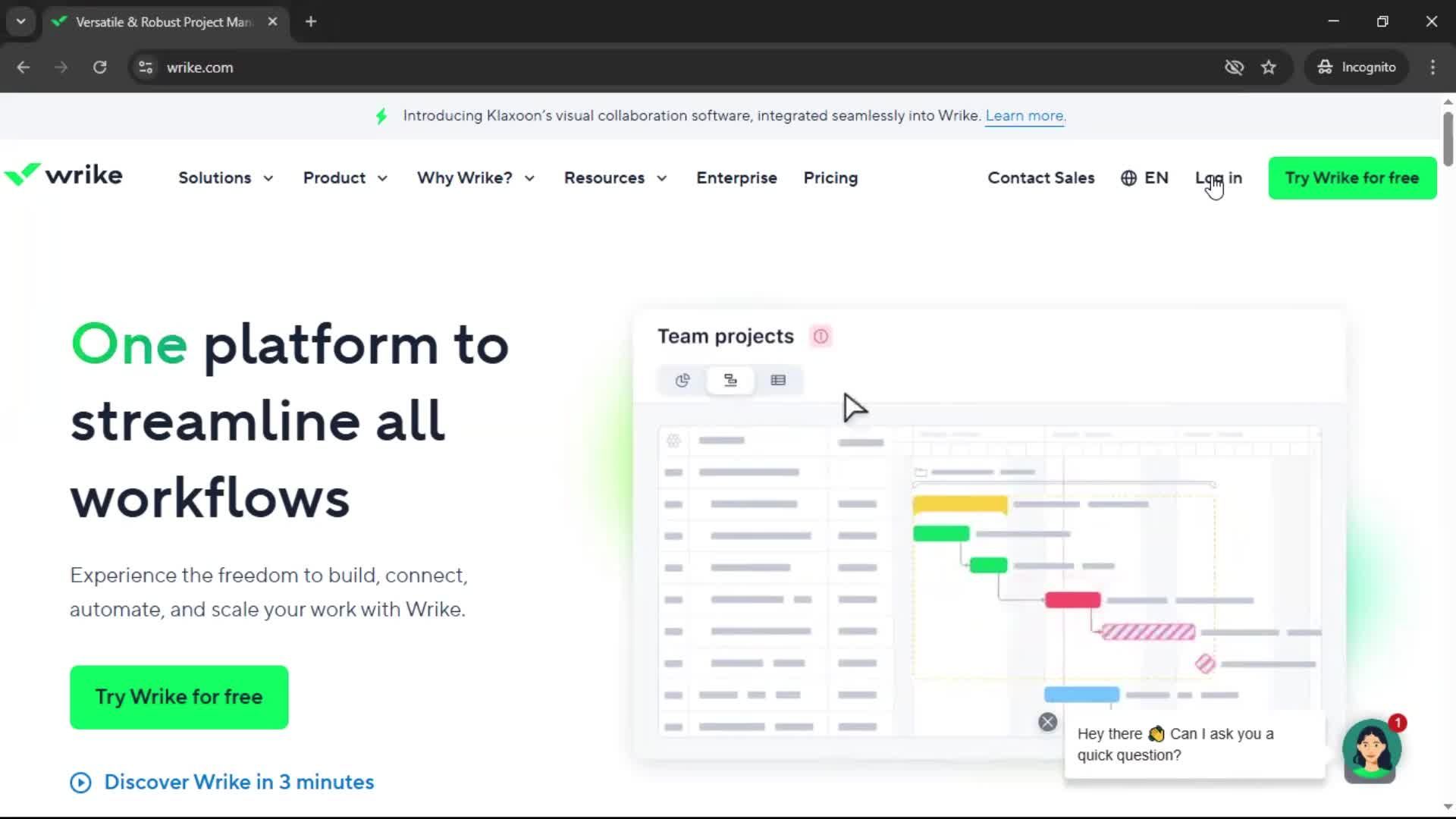Open the chat assistant avatar
The image size is (1456, 819).
click(1371, 750)
